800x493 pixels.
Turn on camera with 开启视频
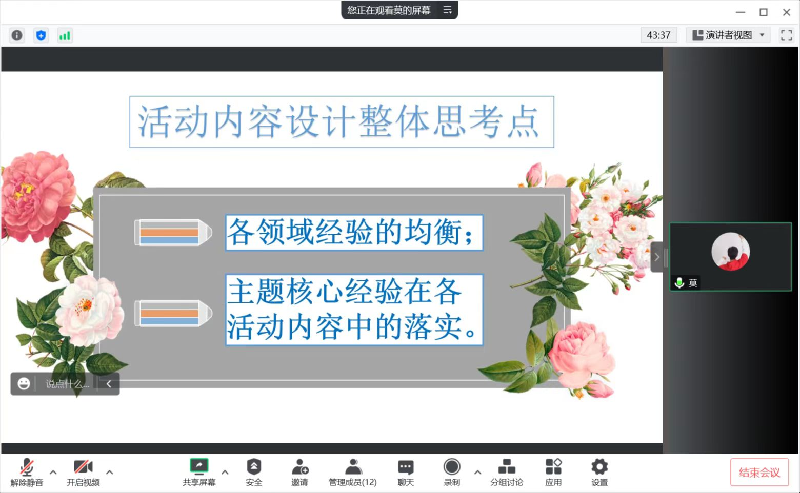(x=83, y=471)
